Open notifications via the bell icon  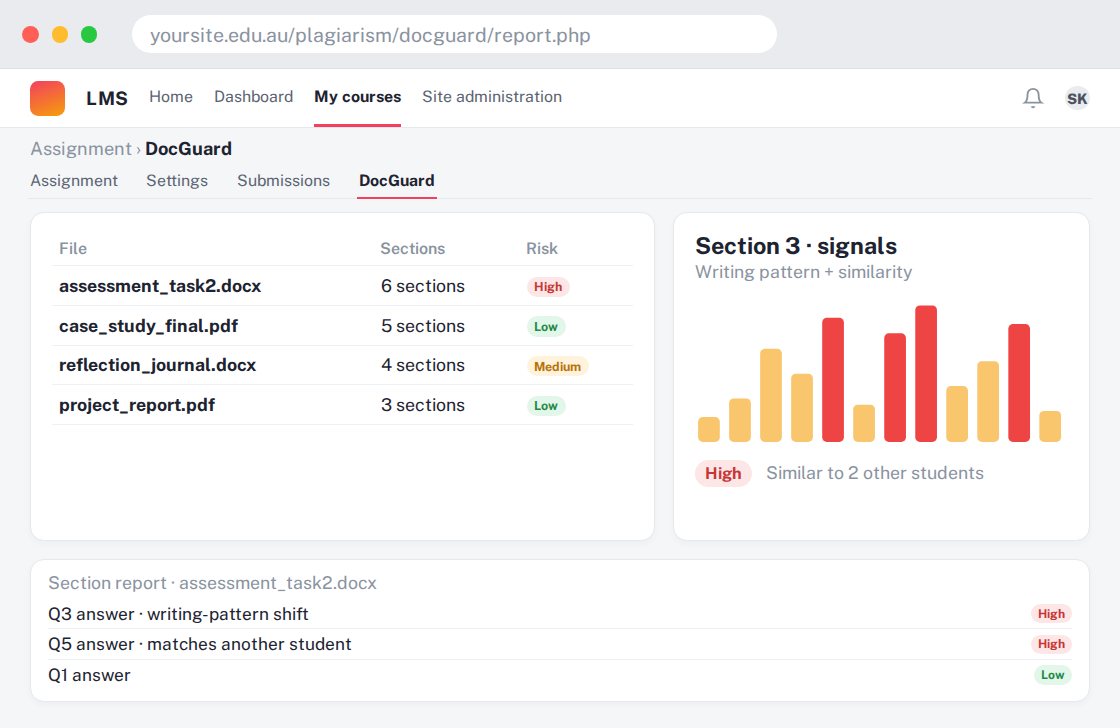[x=1033, y=98]
